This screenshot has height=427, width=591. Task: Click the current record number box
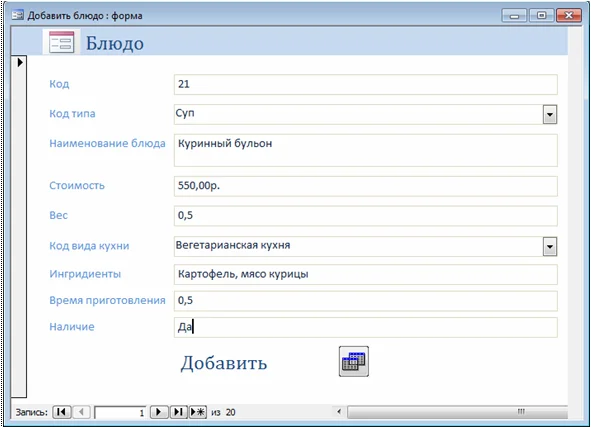(120, 412)
